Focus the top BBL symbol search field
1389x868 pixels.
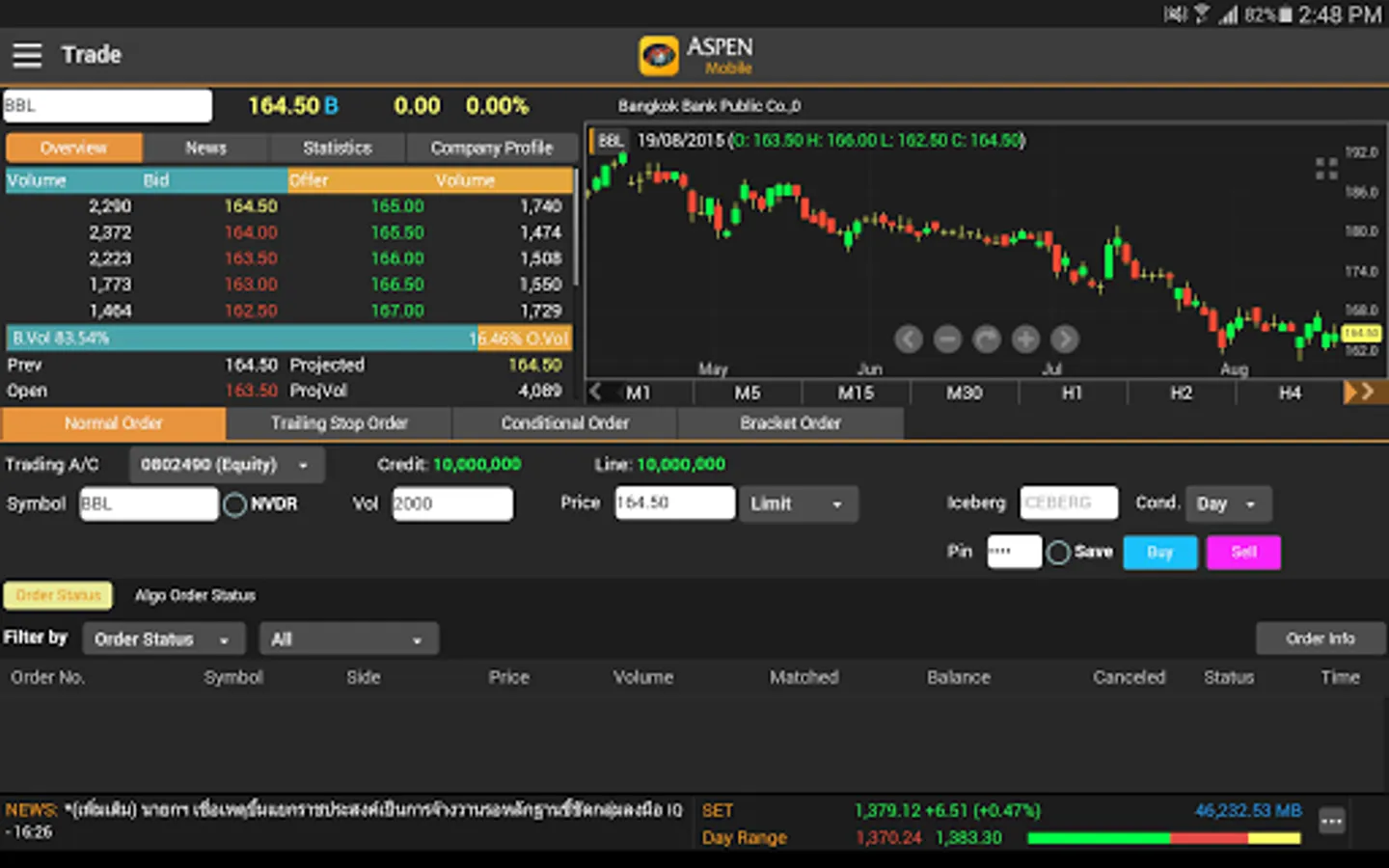point(107,106)
